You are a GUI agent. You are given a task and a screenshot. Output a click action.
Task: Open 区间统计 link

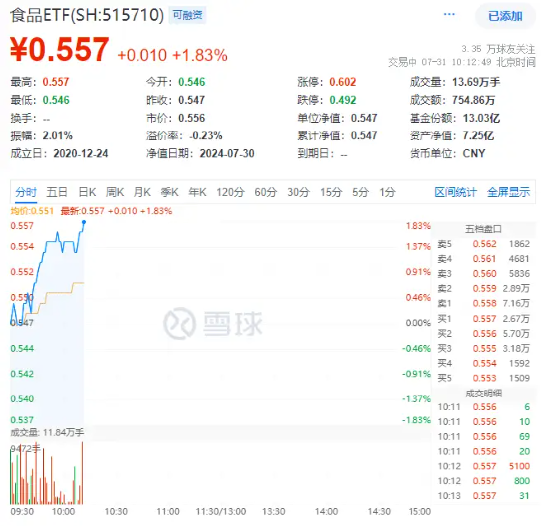(x=455, y=192)
